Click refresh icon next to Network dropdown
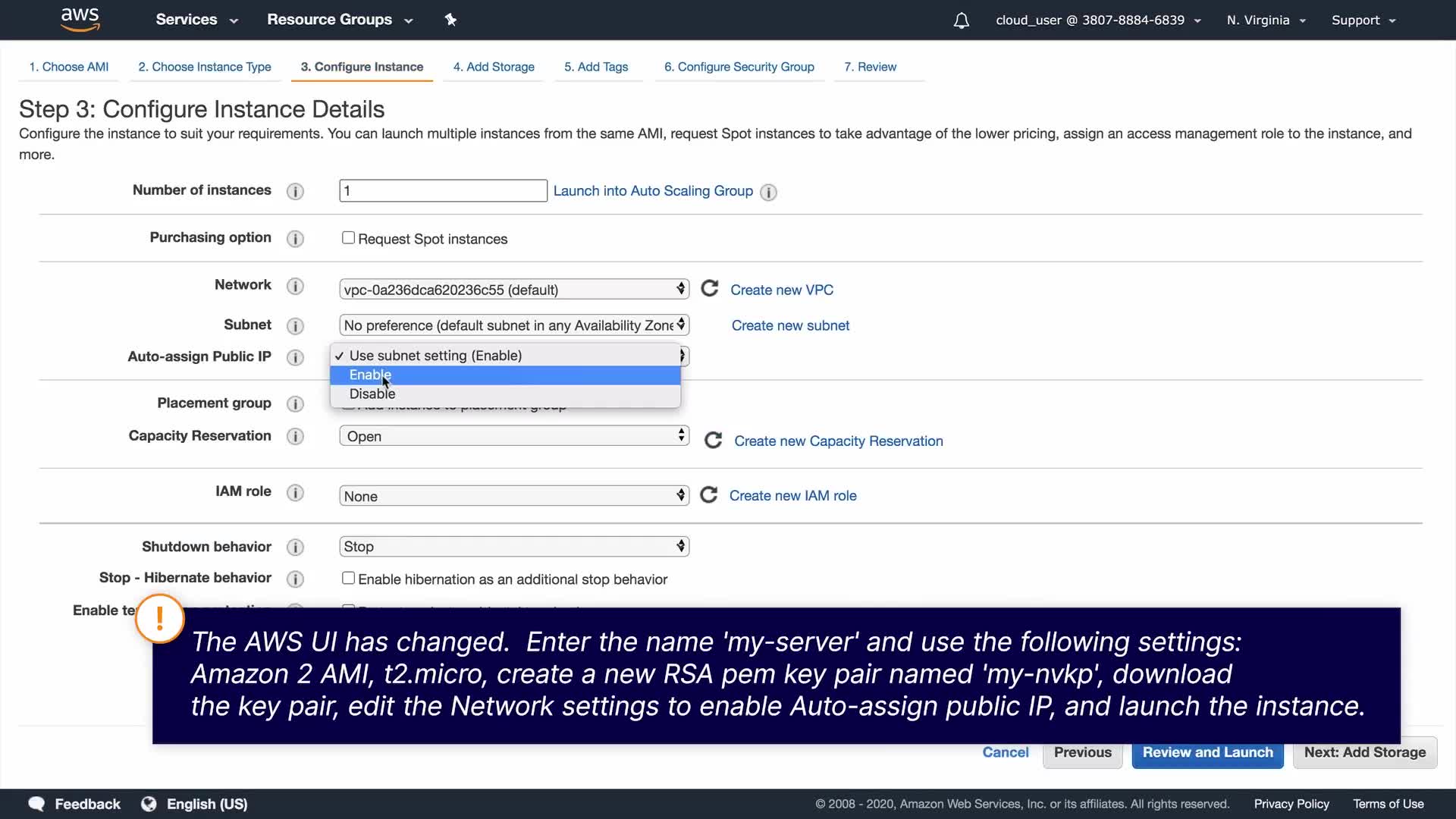Screen dimensions: 1456x819 coord(709,289)
